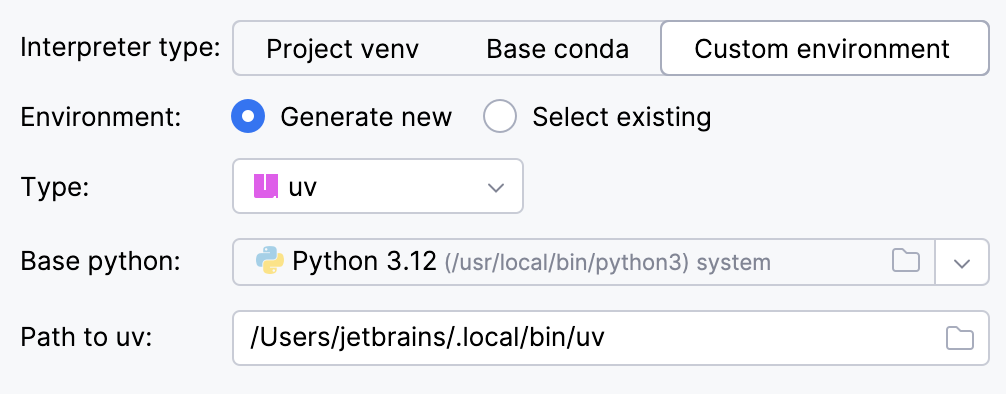The width and height of the screenshot is (1006, 394).
Task: Click the Base python: label
Action: click(101, 262)
